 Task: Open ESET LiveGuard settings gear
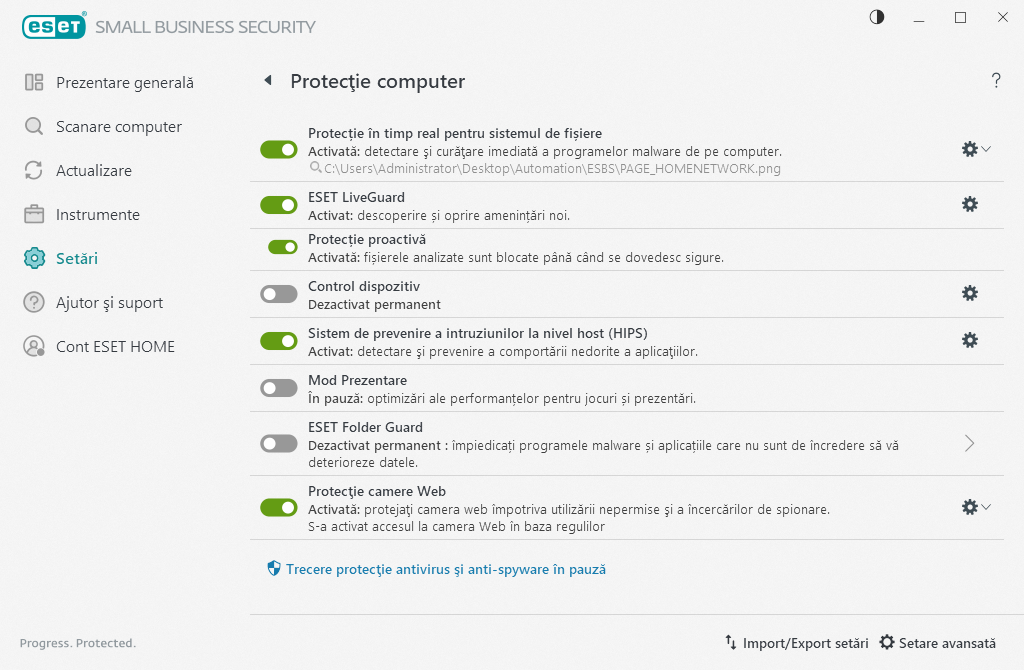(969, 204)
